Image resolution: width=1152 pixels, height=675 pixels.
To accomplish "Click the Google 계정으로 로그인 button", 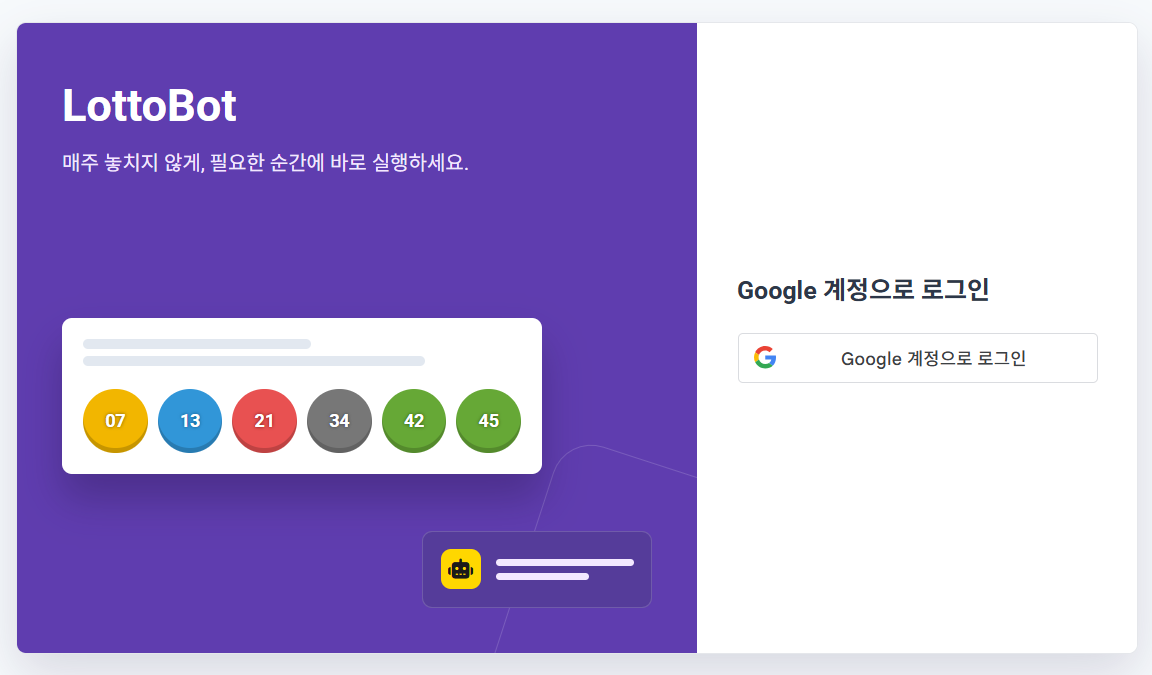I will pos(918,358).
